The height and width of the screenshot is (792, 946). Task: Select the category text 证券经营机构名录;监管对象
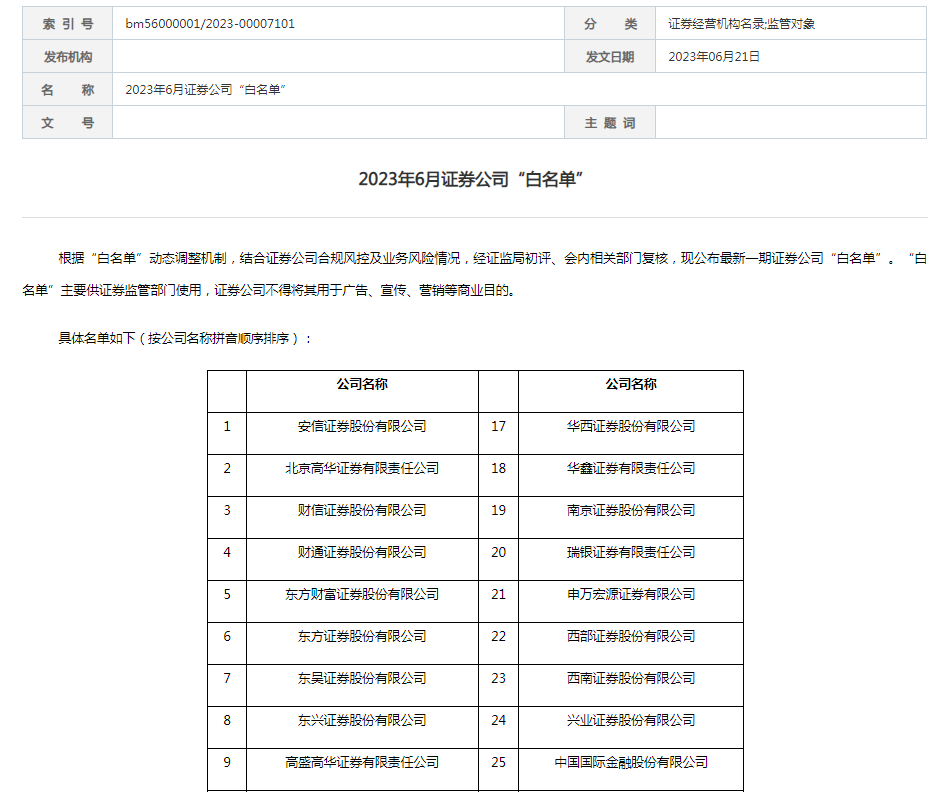pyautogui.click(x=741, y=24)
